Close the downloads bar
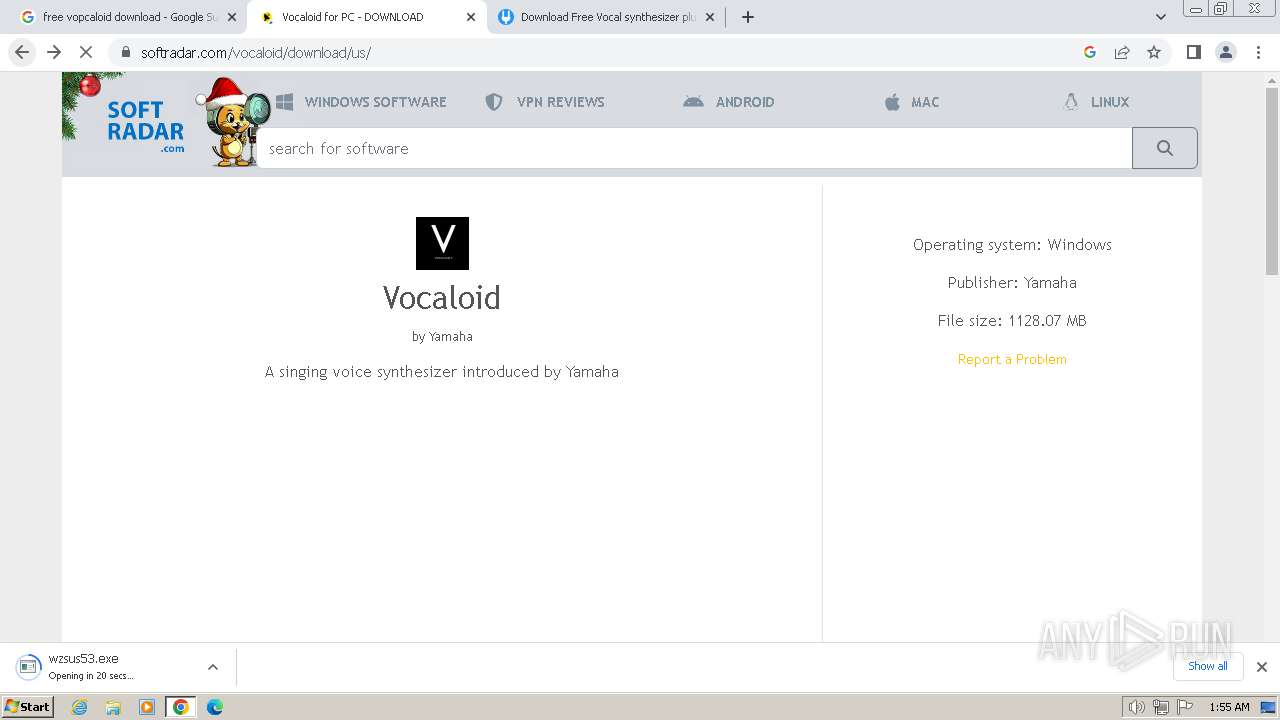This screenshot has height=720, width=1280. 1261,667
